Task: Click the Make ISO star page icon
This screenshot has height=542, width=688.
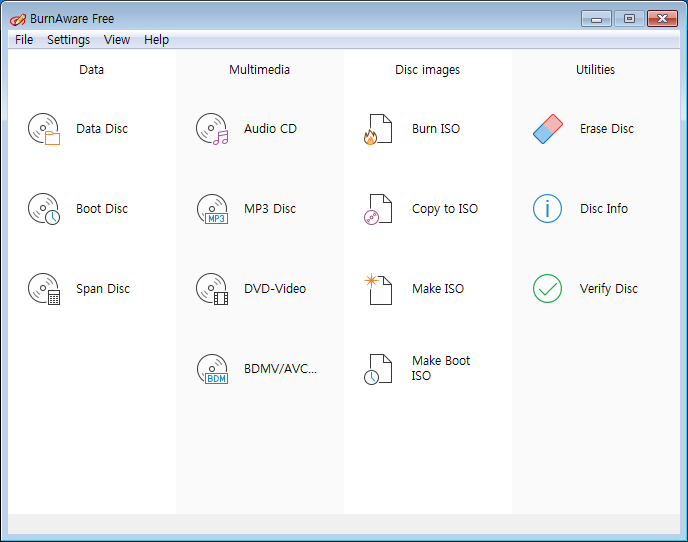Action: coord(378,289)
